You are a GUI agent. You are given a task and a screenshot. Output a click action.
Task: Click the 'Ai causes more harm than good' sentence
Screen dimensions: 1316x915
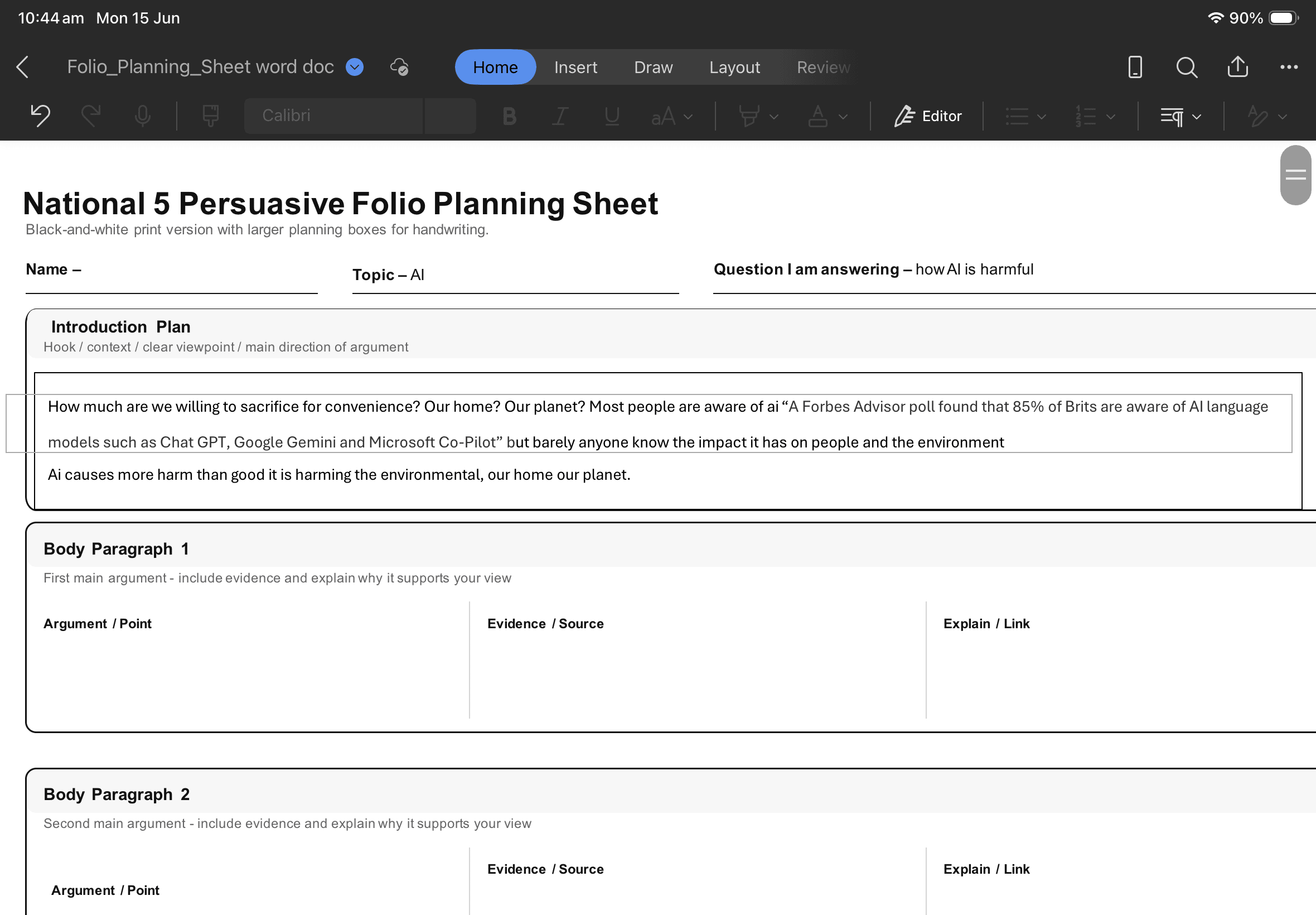[x=338, y=475]
